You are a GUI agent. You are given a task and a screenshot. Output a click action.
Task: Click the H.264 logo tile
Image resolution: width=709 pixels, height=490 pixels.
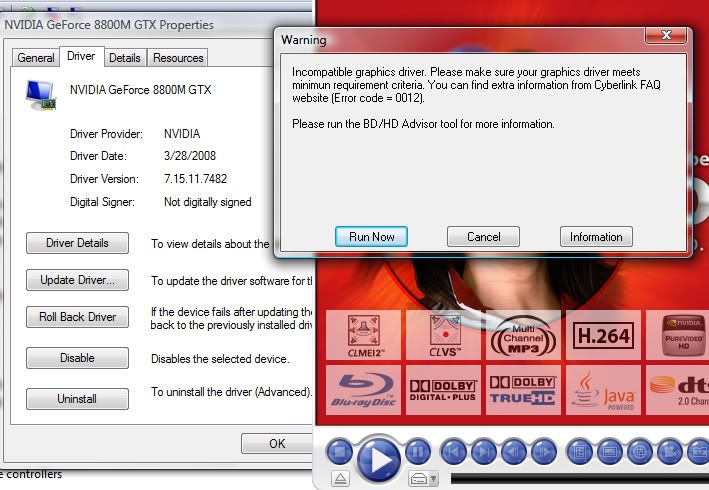(x=604, y=335)
